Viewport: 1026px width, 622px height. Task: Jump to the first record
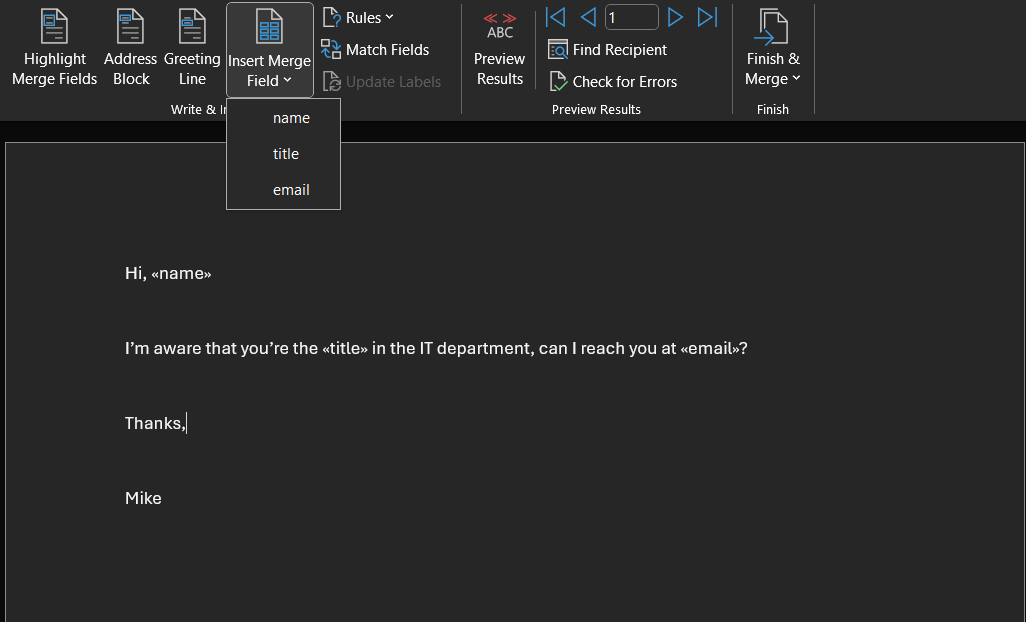pos(555,17)
